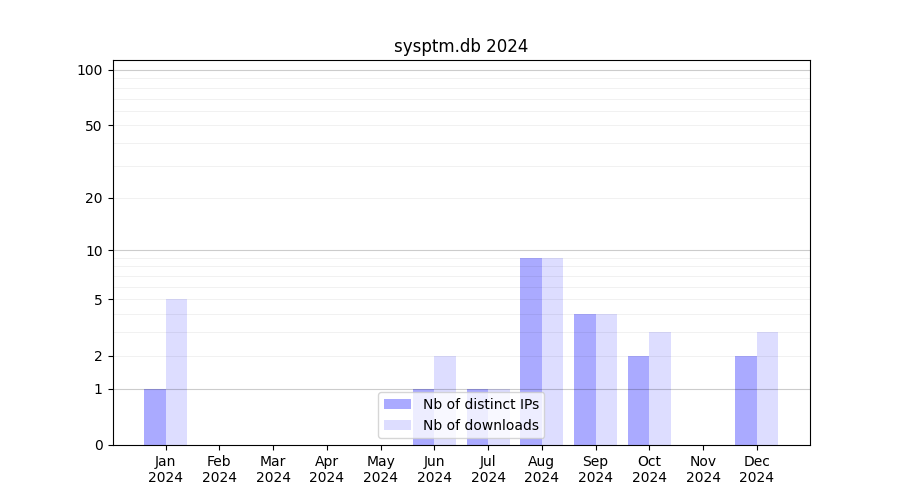
Task: Select the 'Nb of distinct IPs' legend label
Action: [480, 404]
